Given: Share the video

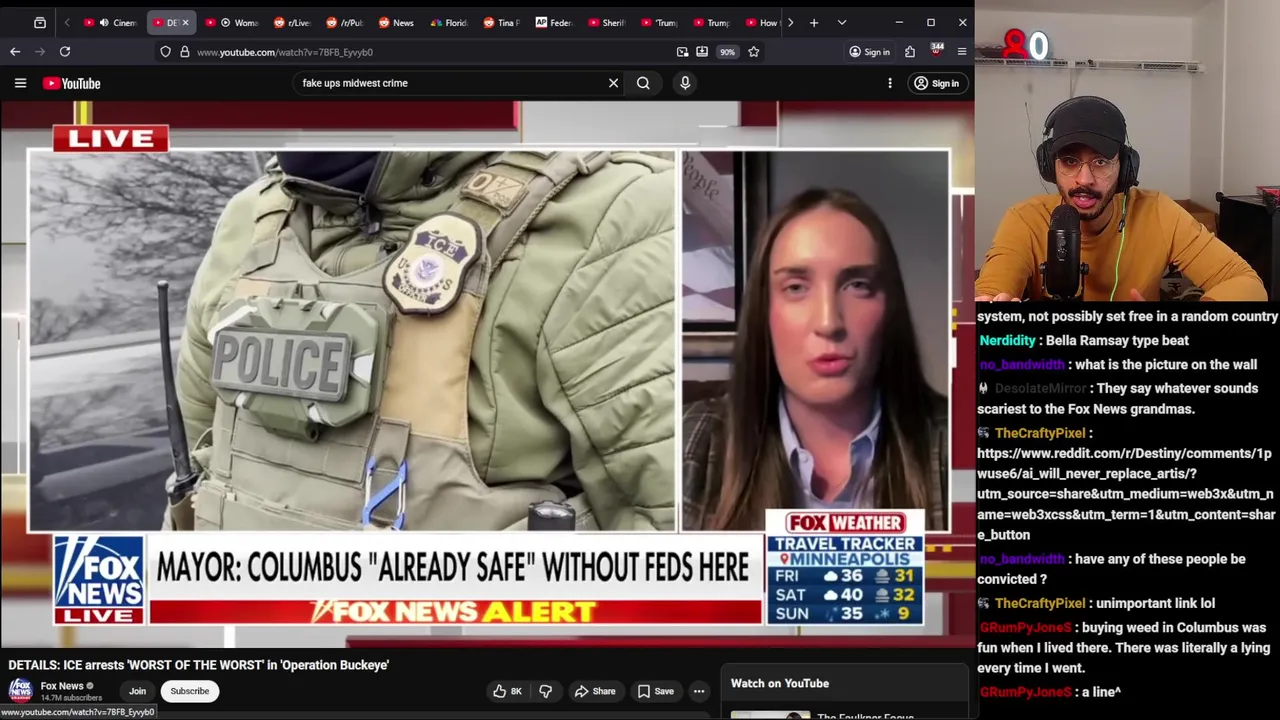Looking at the screenshot, I should click(594, 691).
